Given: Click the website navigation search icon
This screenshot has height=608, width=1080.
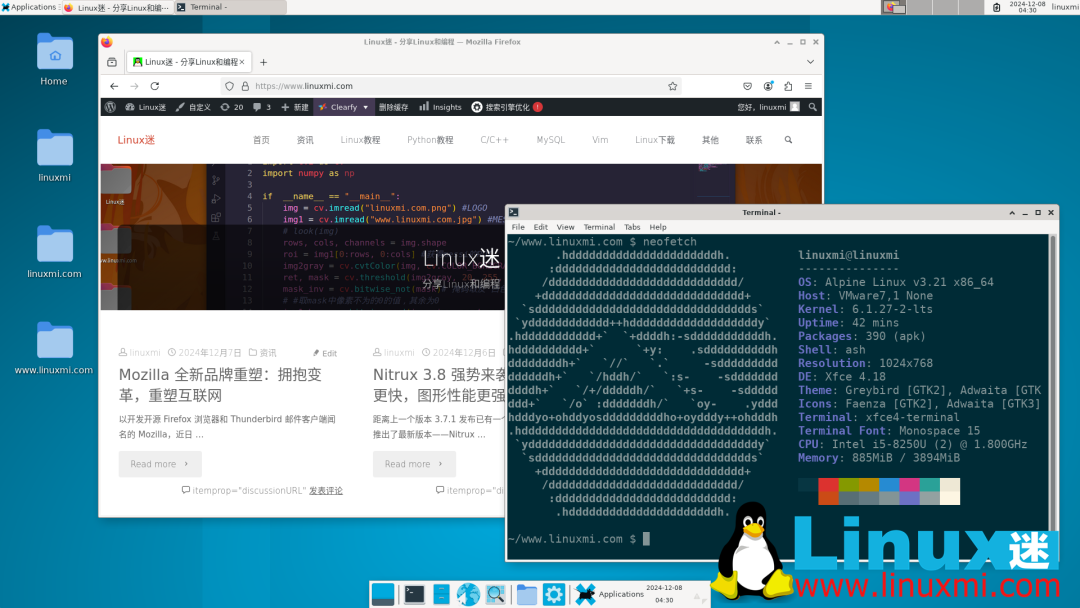Looking at the screenshot, I should click(788, 140).
